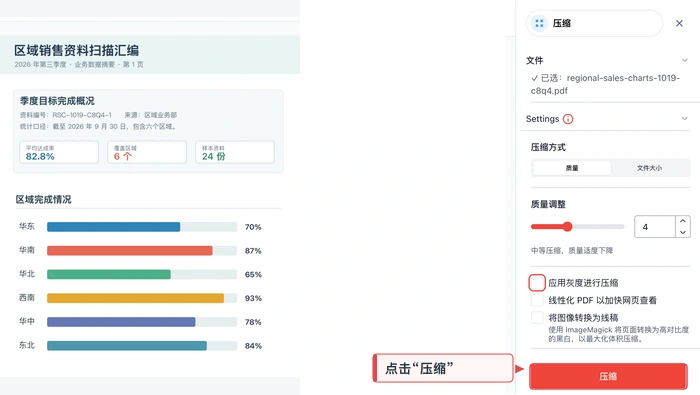Enable 将图像转换为线稿 checkbox
This screenshot has width=700, height=395.
[537, 318]
